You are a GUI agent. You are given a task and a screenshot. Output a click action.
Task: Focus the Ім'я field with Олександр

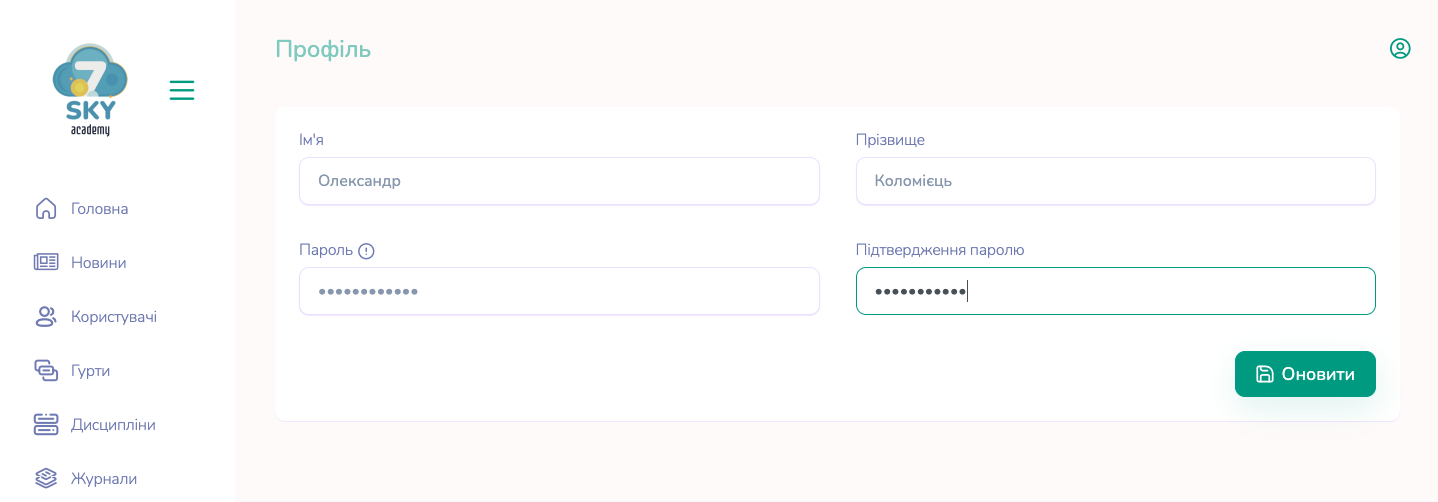tap(559, 181)
